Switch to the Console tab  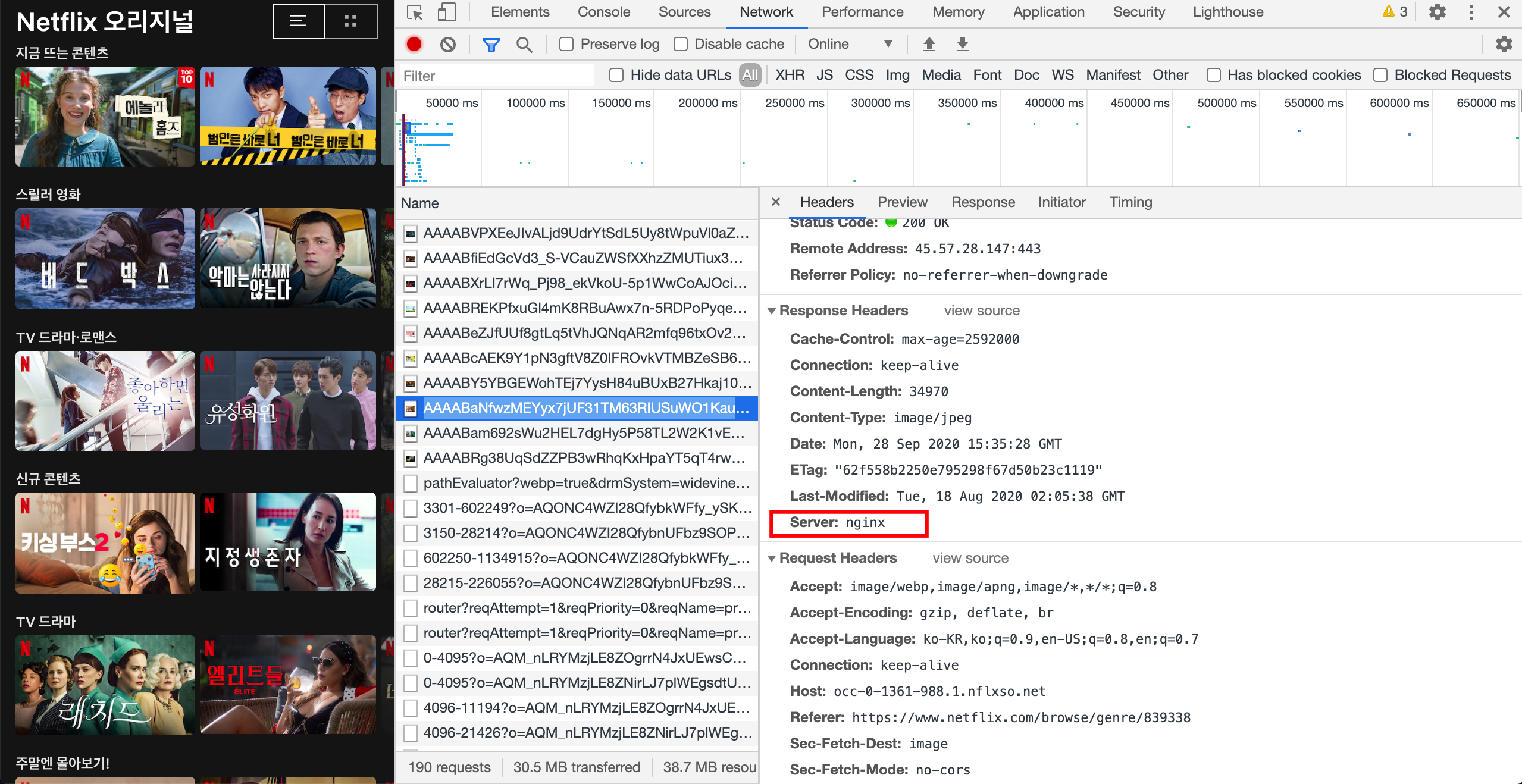603,12
